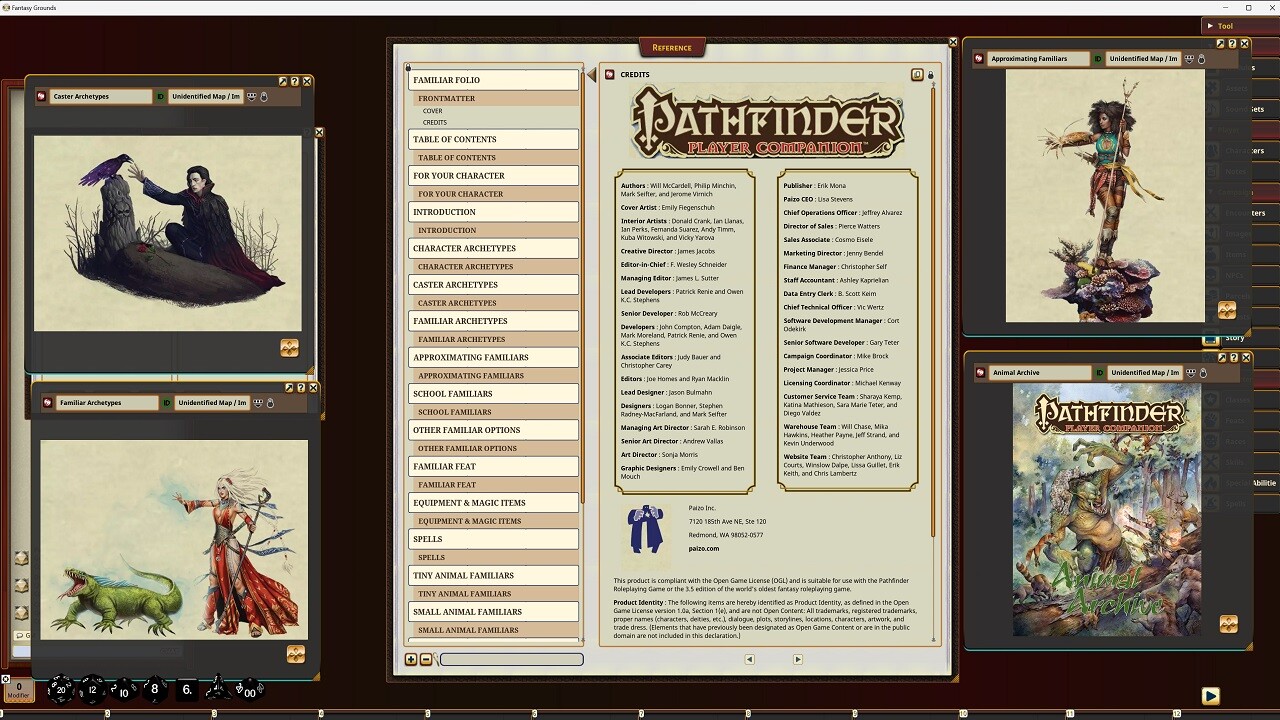Click the pop-out arrow icon on Animal Archive window
The width and height of the screenshot is (1280, 720).
click(x=1222, y=356)
